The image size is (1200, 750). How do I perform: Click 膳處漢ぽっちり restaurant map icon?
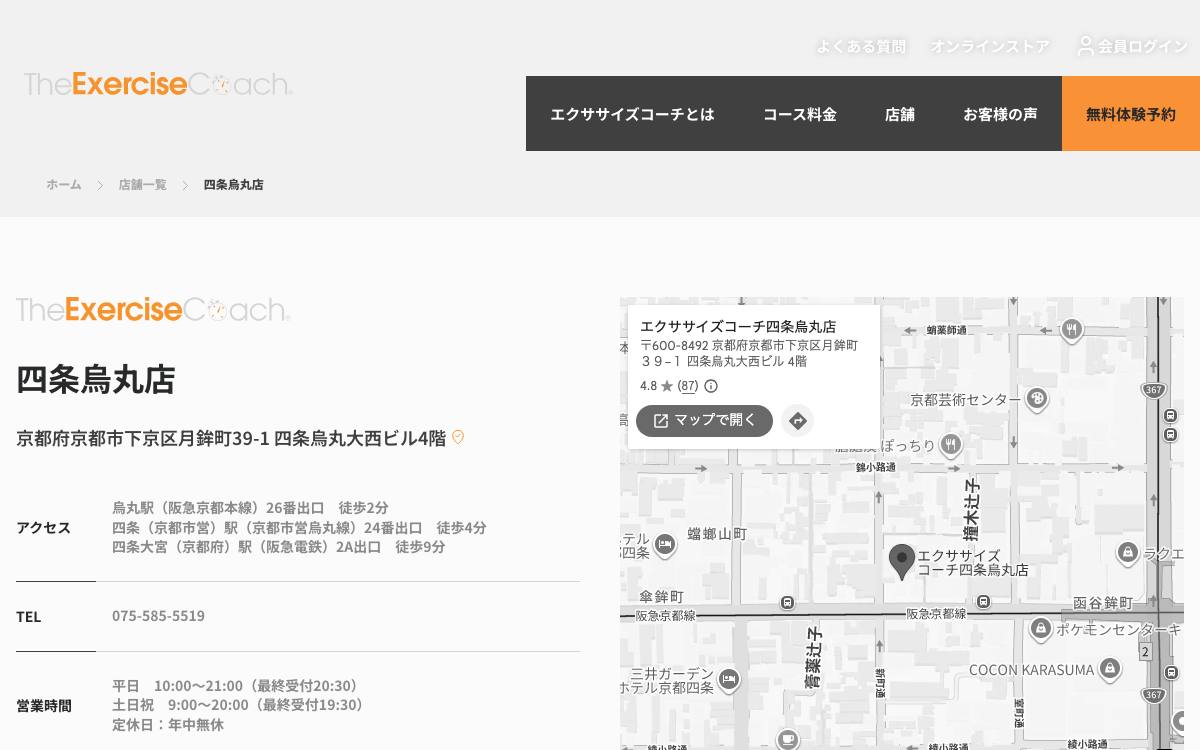pyautogui.click(x=950, y=444)
